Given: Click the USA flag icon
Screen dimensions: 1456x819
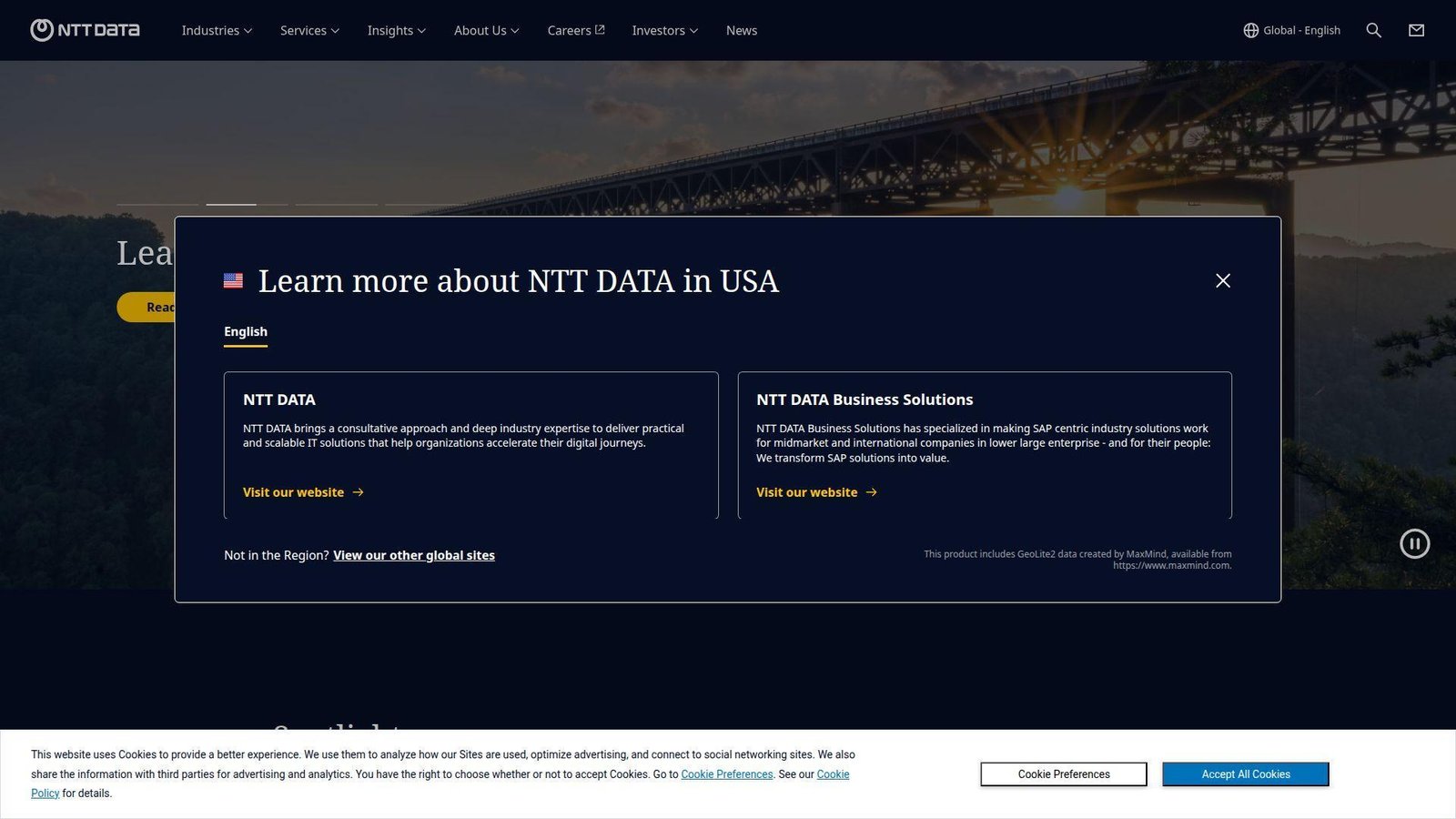Looking at the screenshot, I should pos(233,281).
